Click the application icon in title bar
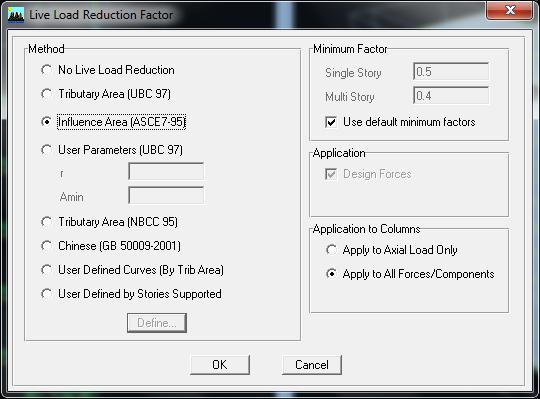The image size is (540, 399). point(16,15)
